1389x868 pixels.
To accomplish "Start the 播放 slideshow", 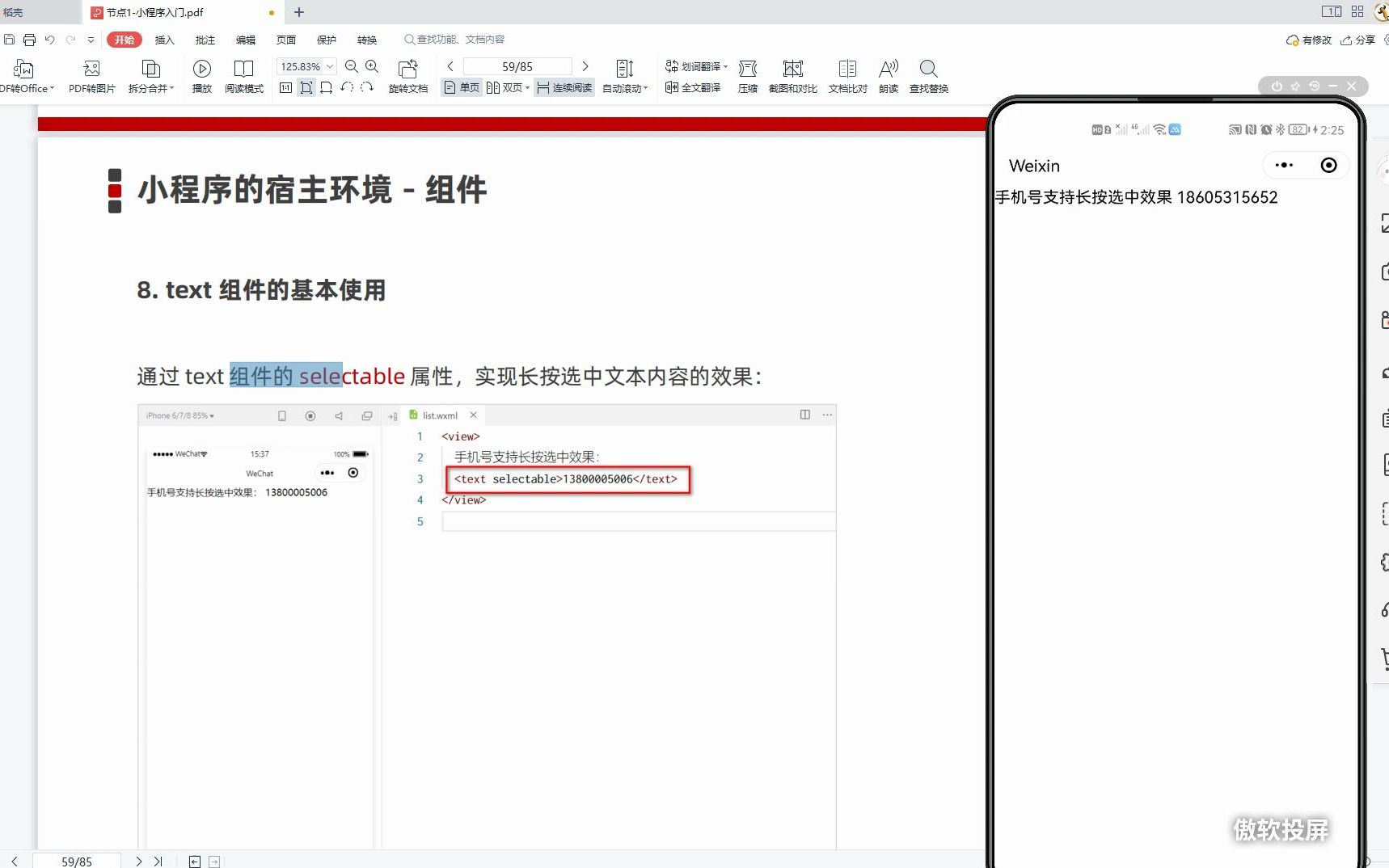I will point(202,76).
